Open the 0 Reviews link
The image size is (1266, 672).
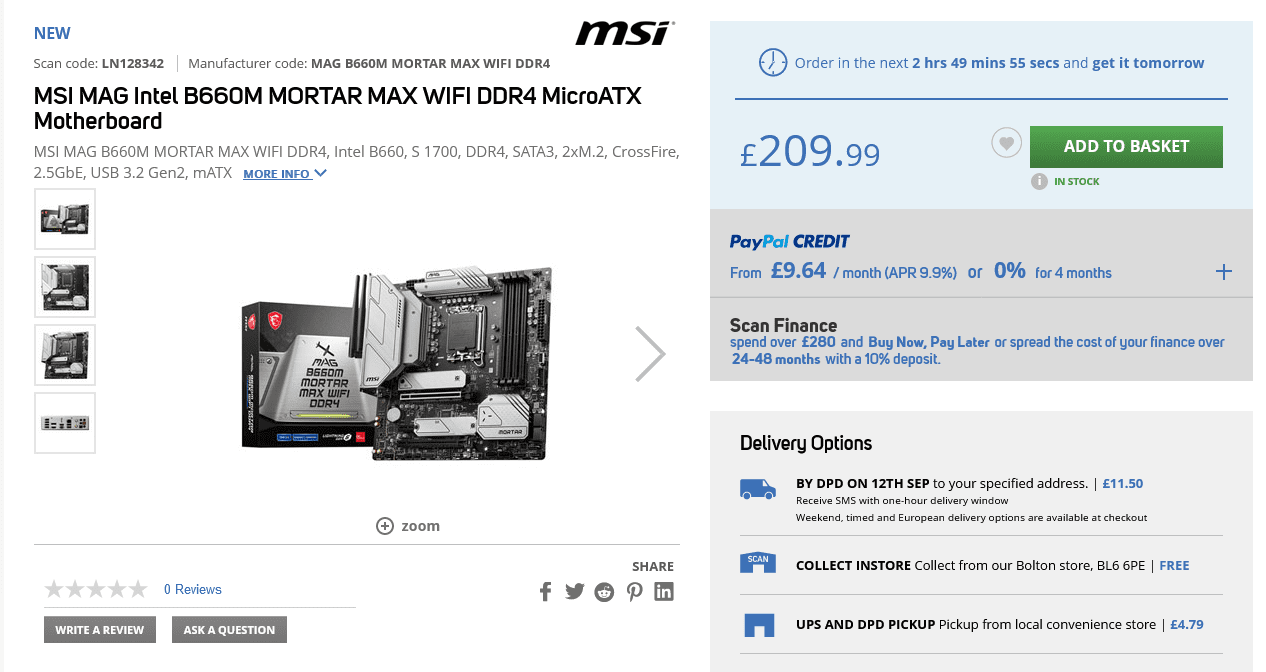[x=193, y=589]
